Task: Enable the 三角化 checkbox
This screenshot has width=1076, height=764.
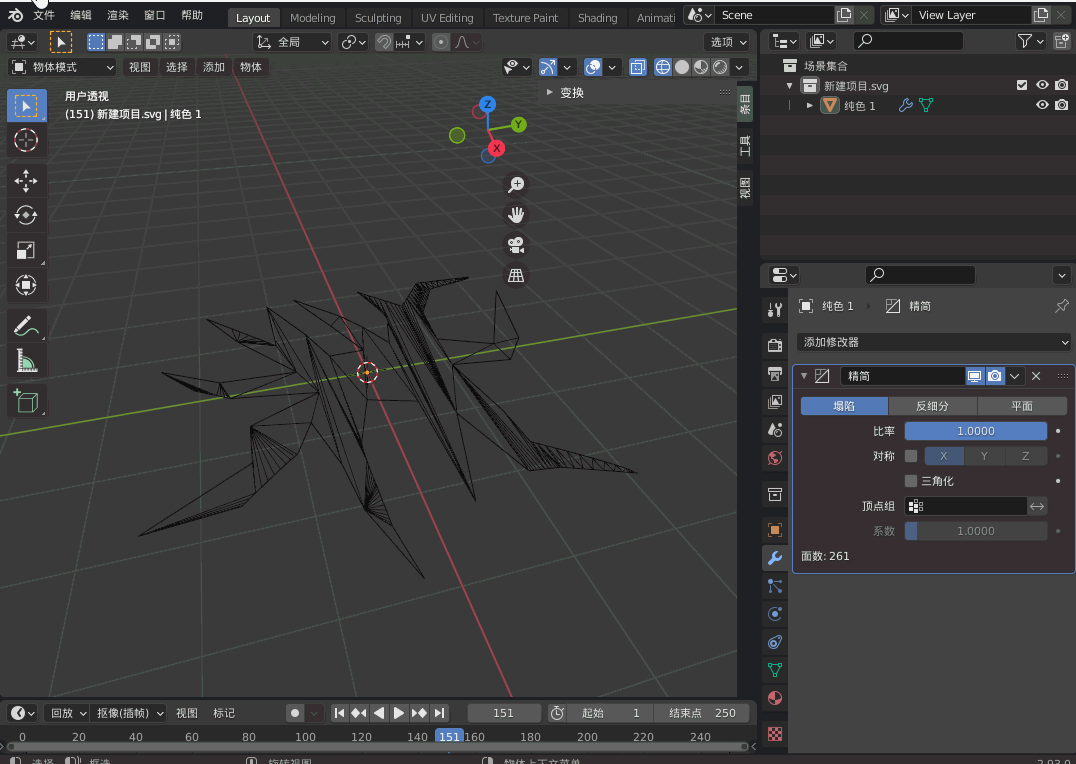Action: tap(911, 481)
